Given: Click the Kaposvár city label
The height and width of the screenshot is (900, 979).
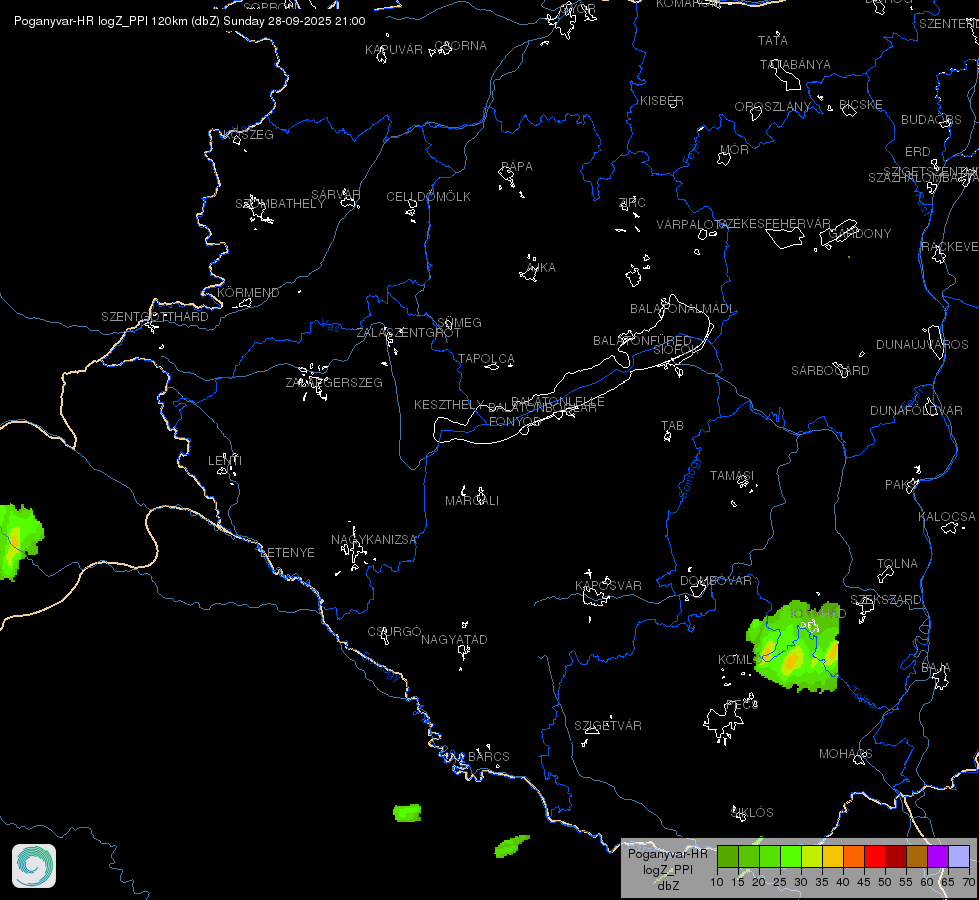Looking at the screenshot, I should point(608,585).
